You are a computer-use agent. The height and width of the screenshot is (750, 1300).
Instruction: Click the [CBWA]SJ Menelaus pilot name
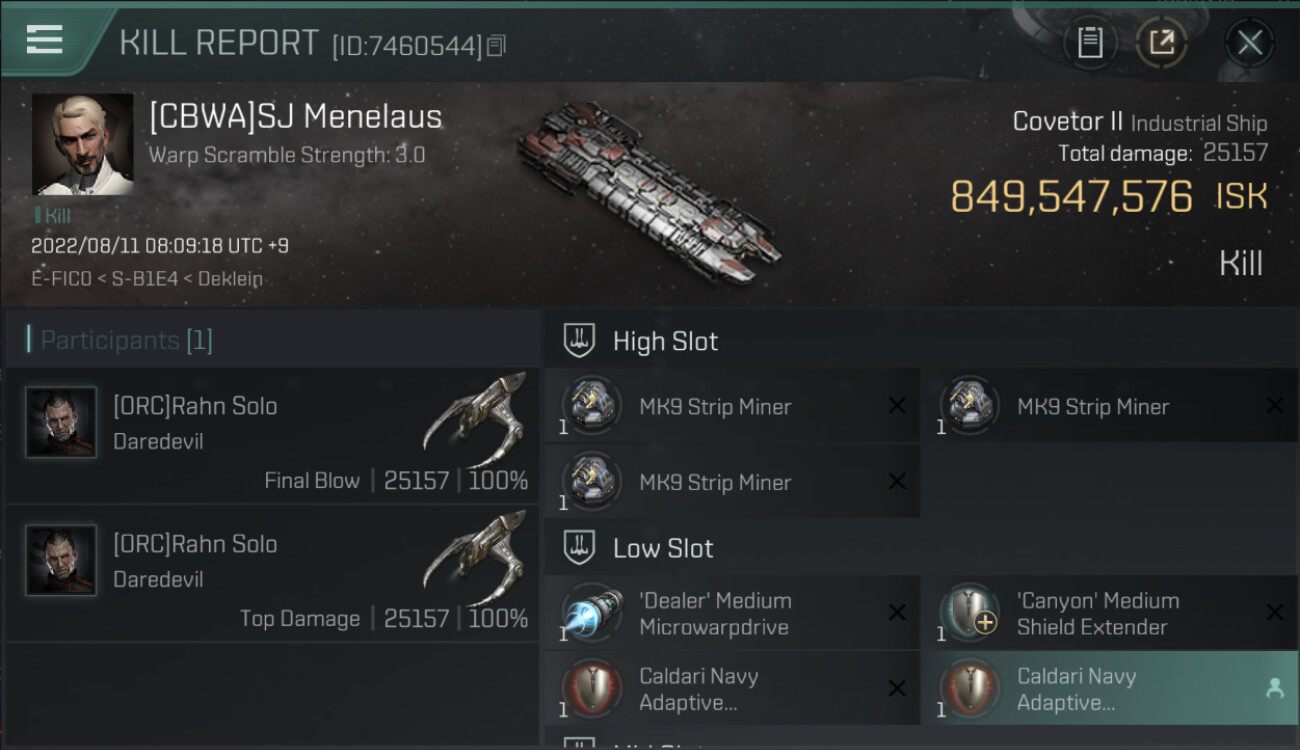[x=295, y=117]
